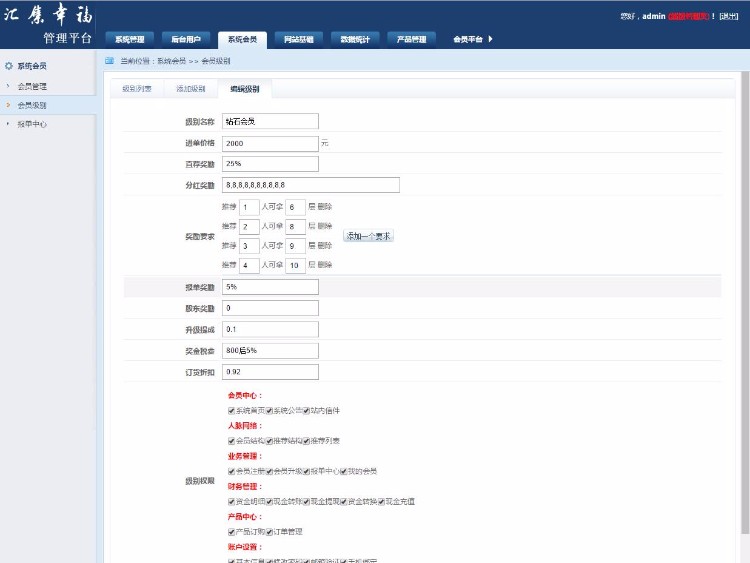Uncheck the 资金转换 permission checkbox

pos(344,502)
